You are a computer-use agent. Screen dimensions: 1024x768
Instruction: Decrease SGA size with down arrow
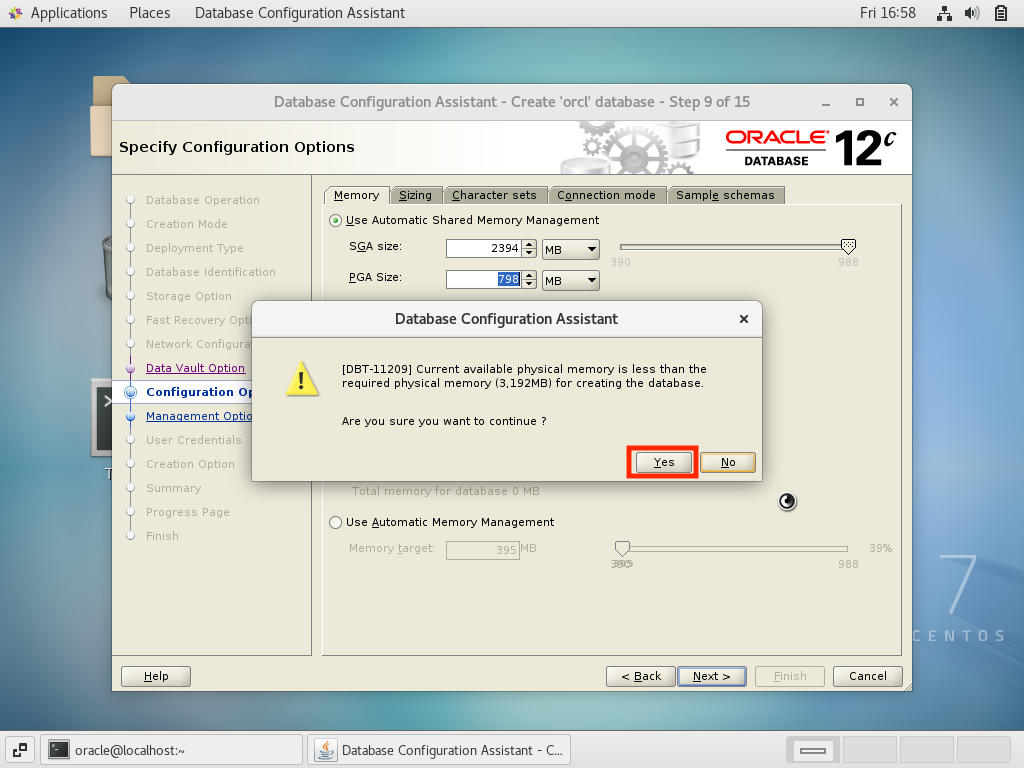pos(530,253)
